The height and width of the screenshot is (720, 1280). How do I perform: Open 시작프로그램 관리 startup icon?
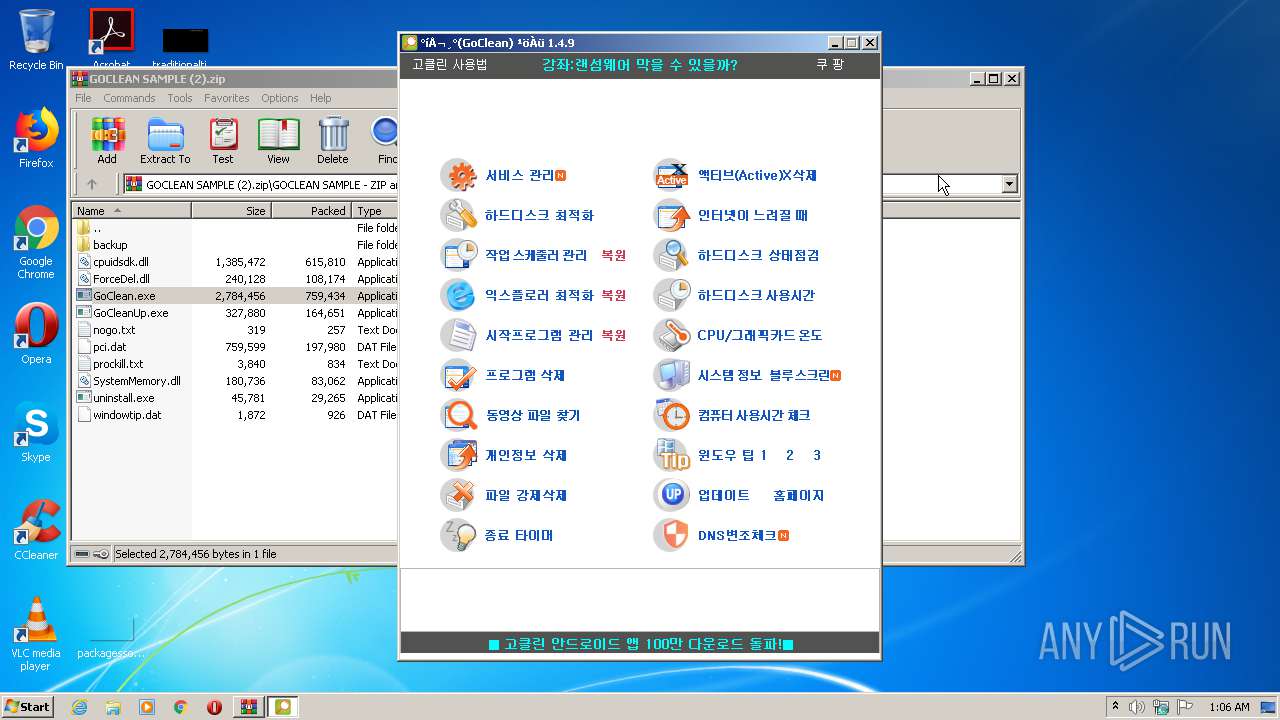[x=460, y=335]
